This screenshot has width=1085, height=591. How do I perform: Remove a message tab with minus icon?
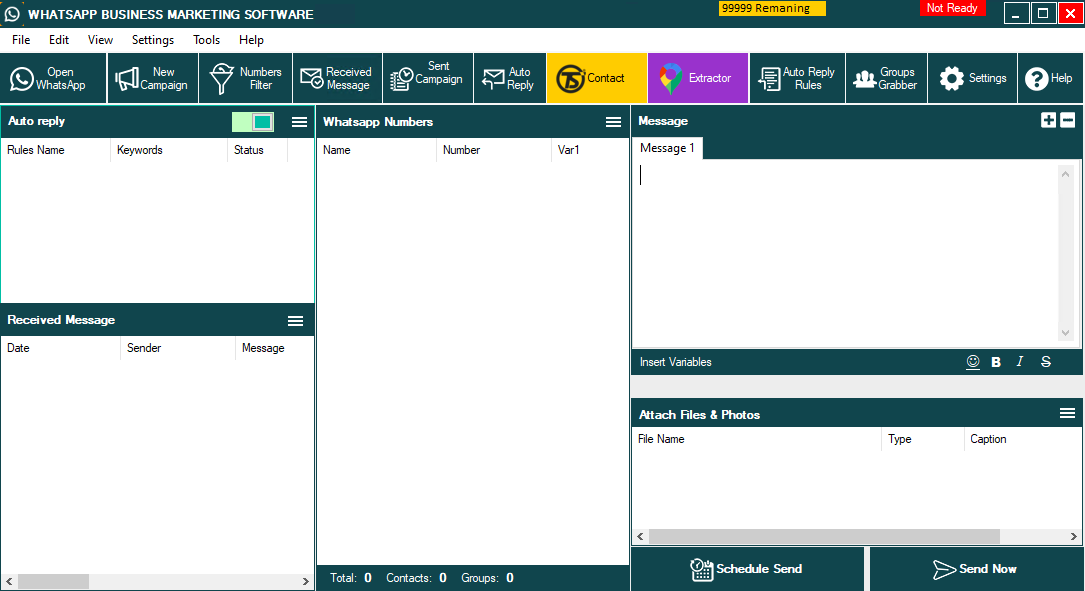tap(1068, 120)
